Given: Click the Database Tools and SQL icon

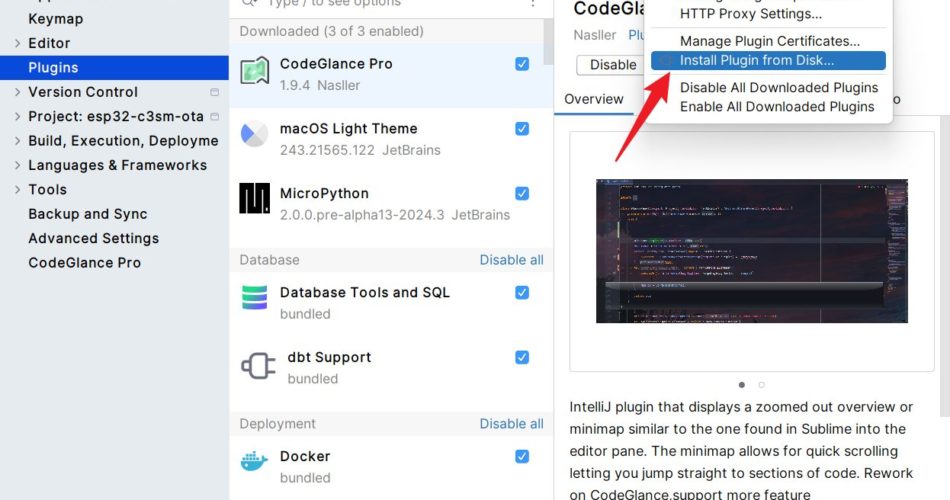Looking at the screenshot, I should 254,298.
